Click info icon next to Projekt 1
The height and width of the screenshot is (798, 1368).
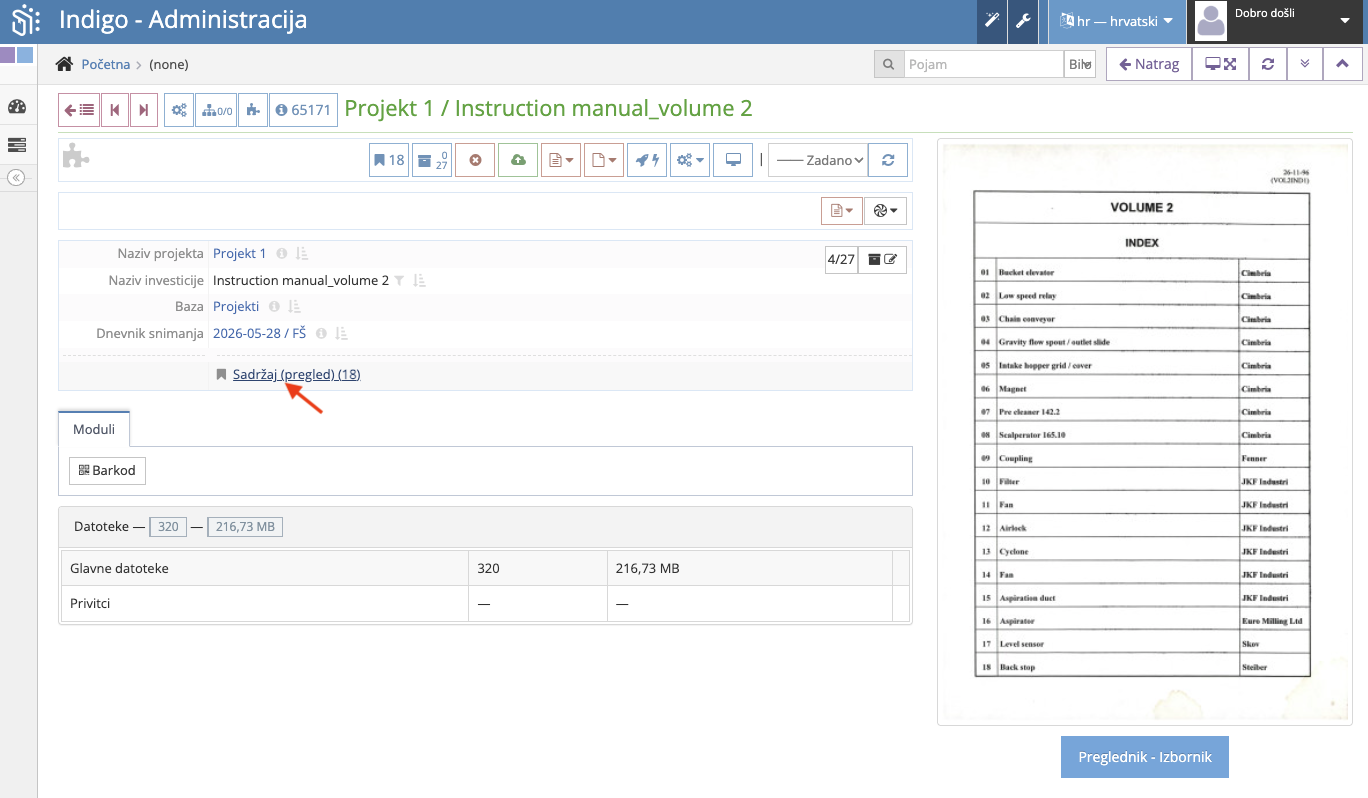(282, 254)
